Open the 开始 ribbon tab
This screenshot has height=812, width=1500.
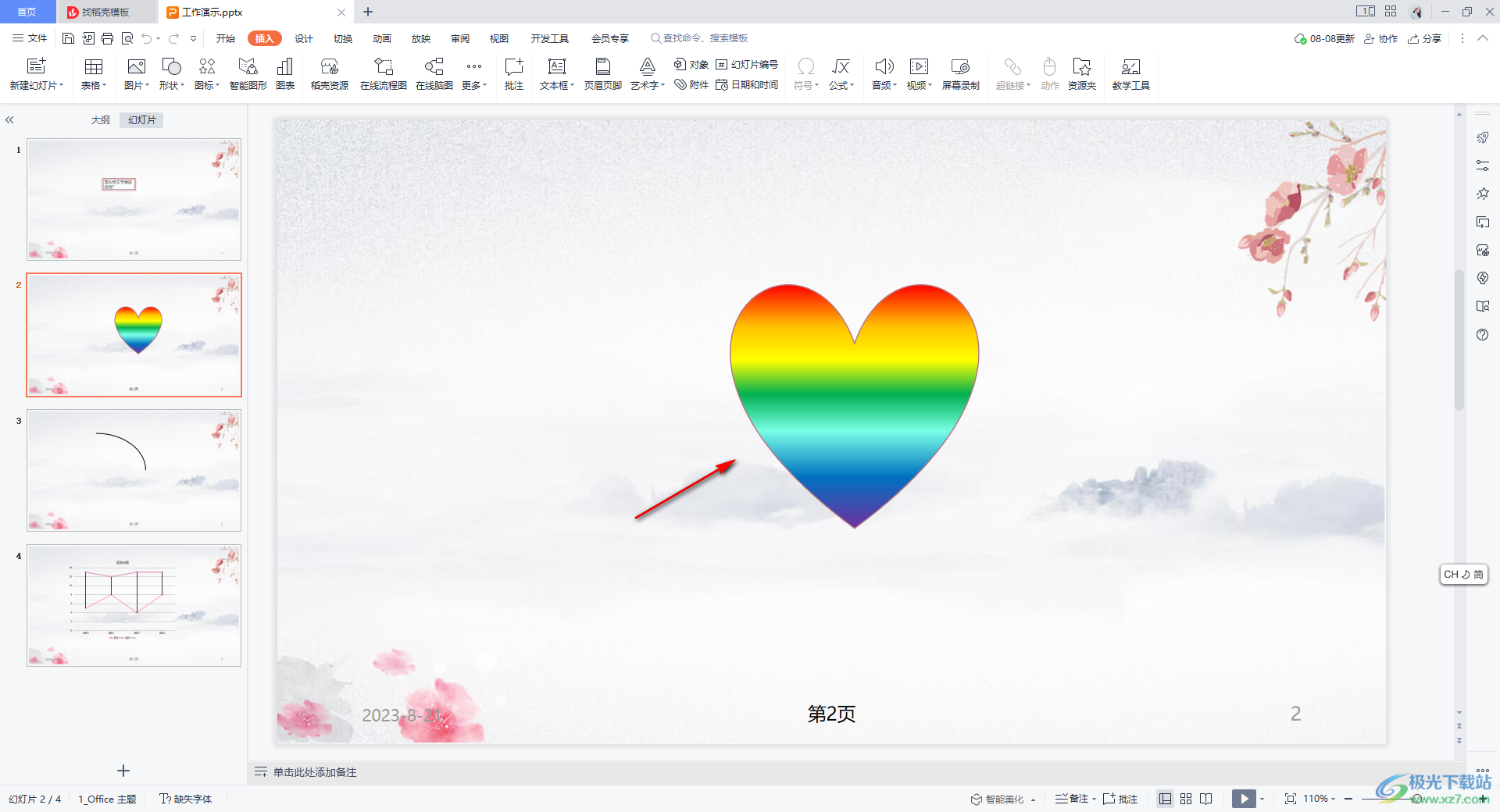click(226, 38)
